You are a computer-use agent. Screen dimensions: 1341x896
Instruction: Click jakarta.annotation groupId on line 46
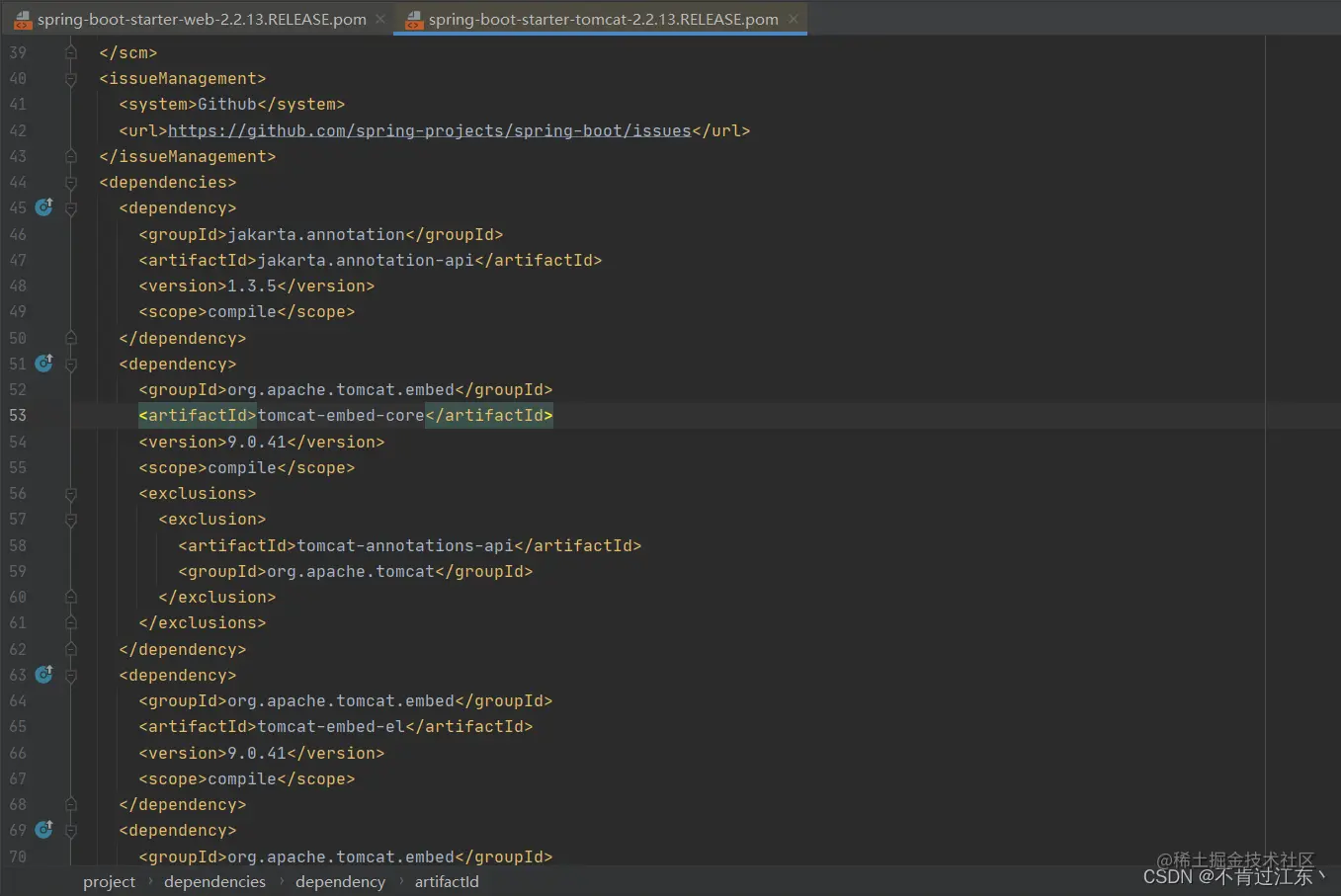316,234
